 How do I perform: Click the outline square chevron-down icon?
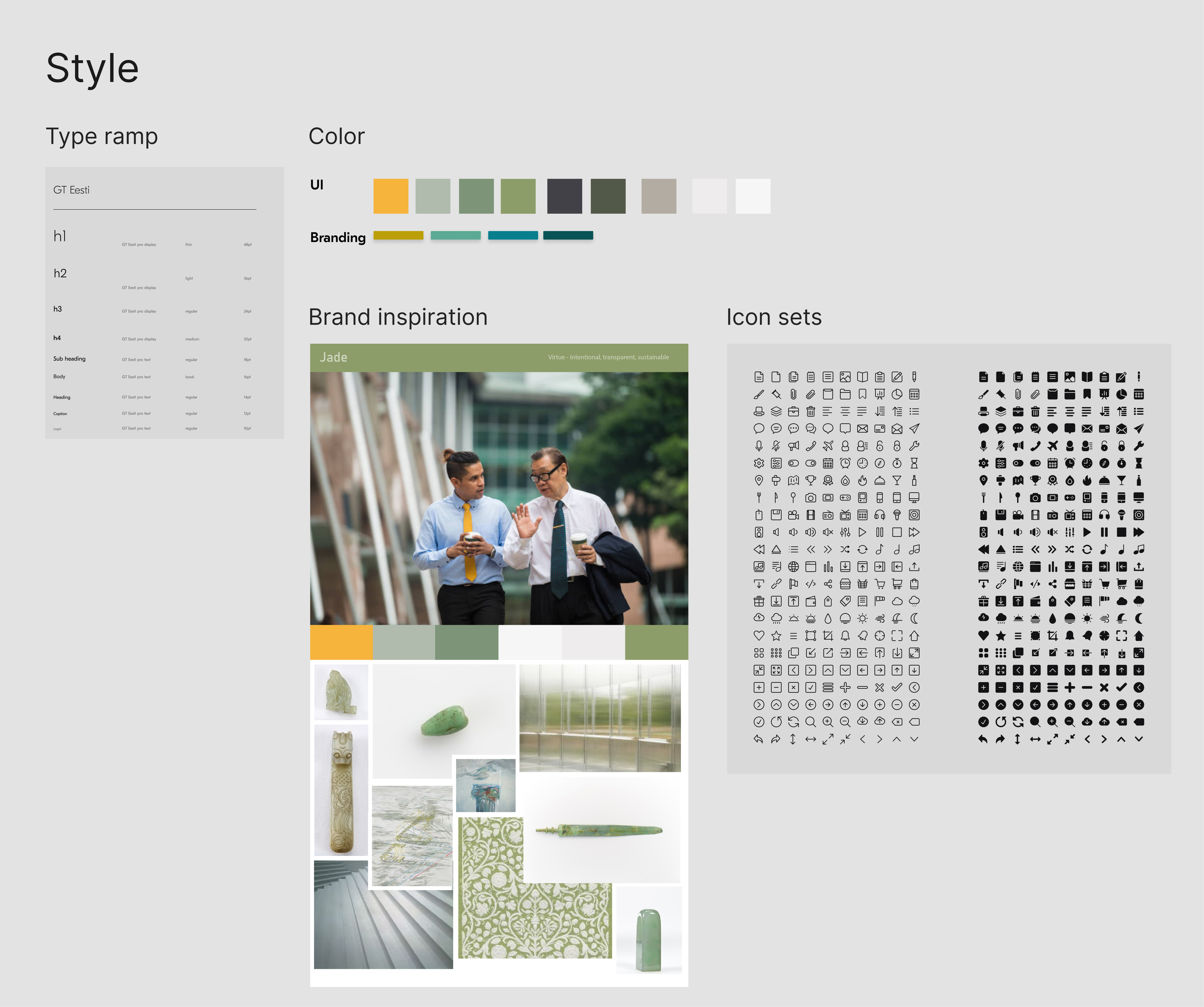click(845, 670)
